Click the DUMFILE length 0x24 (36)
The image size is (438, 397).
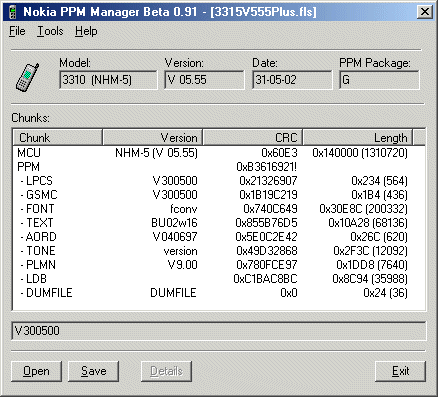click(x=385, y=293)
